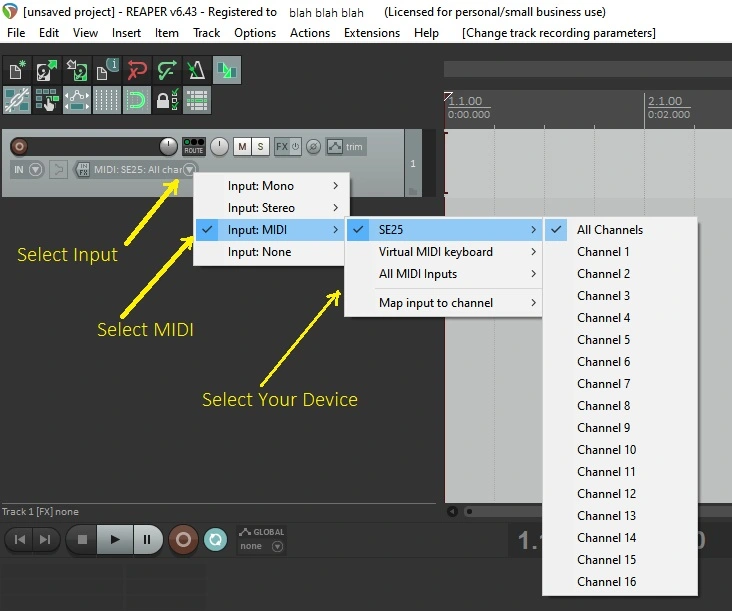This screenshot has width=732, height=611.
Task: Select Input: None menu entry
Action: coord(272,252)
